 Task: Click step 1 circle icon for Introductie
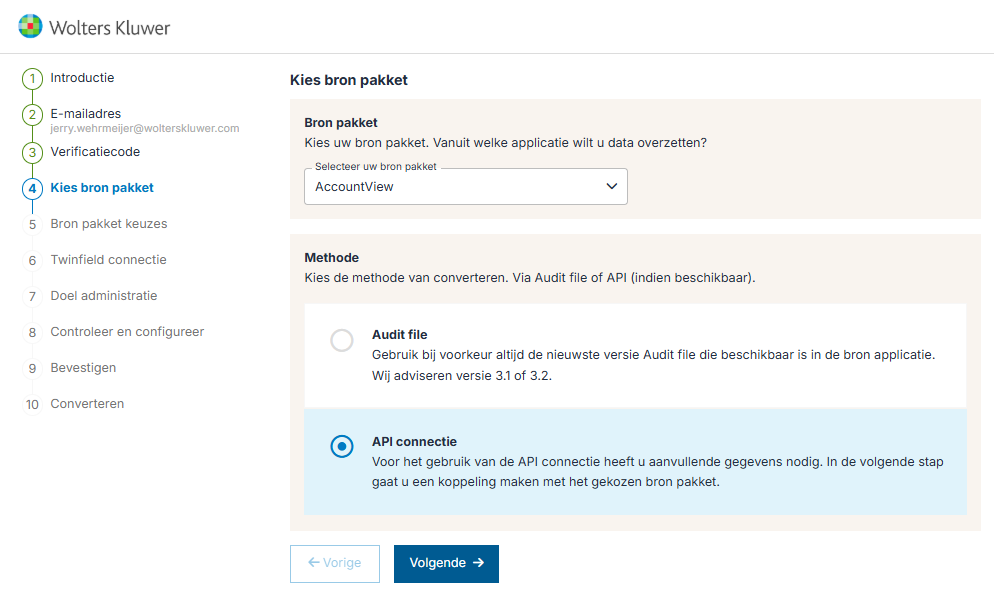[32, 79]
